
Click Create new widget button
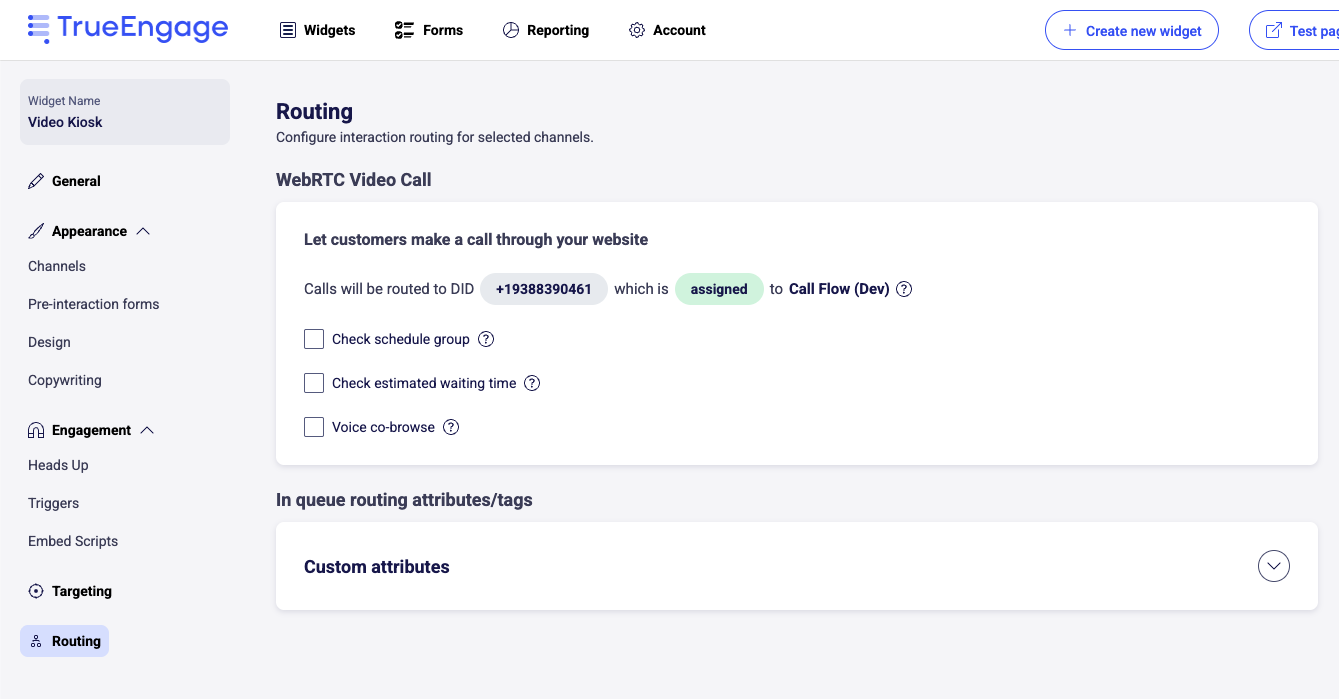point(1131,30)
